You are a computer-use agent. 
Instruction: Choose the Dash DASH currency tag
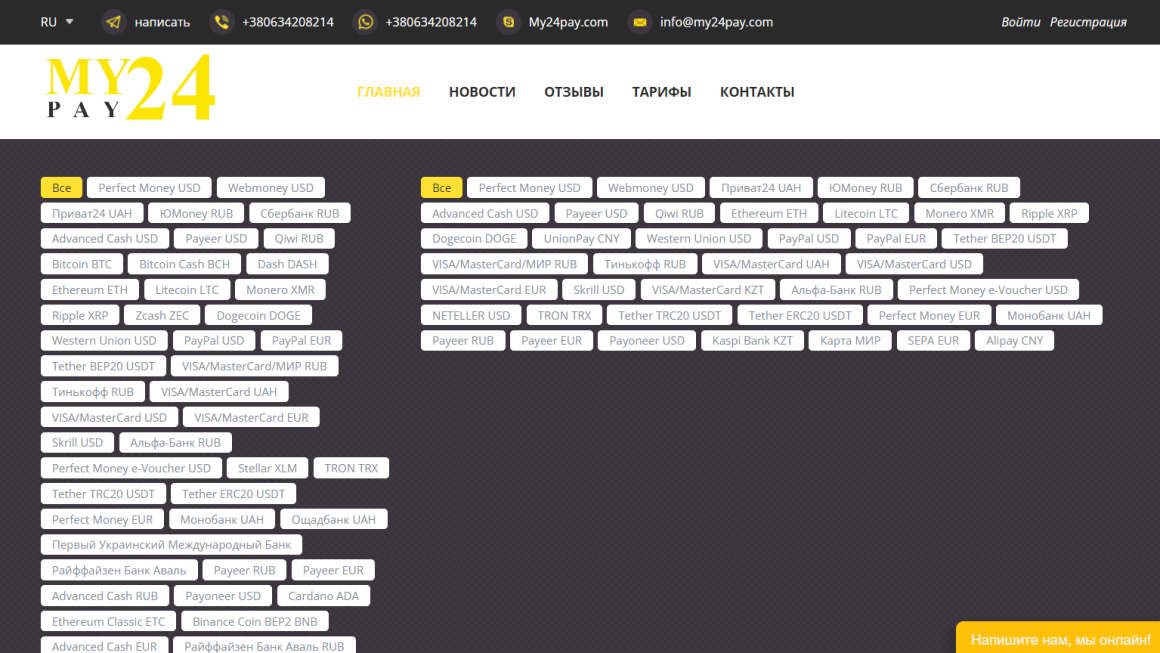point(287,264)
